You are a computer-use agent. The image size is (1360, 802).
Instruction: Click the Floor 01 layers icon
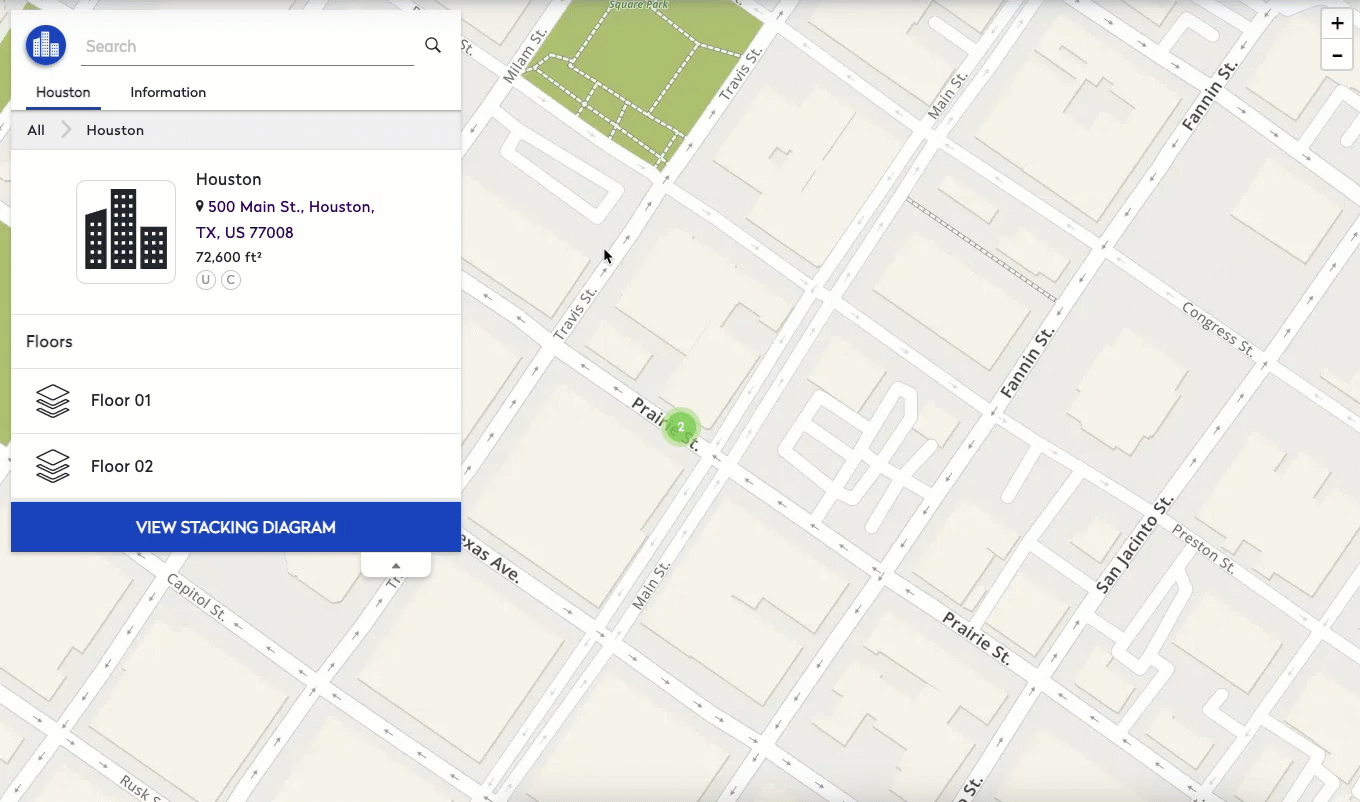tap(53, 400)
